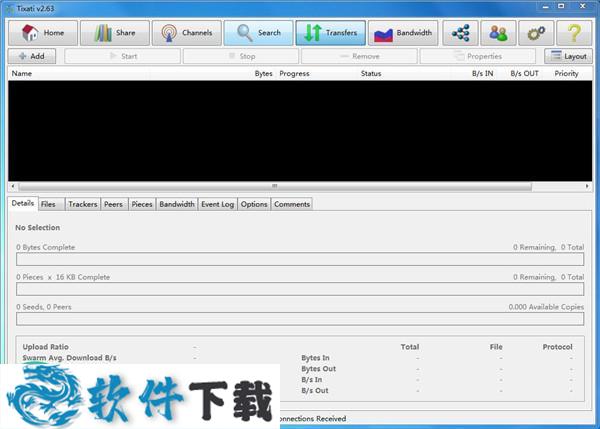
Task: Switch to the Trackers tab
Action: pos(83,204)
